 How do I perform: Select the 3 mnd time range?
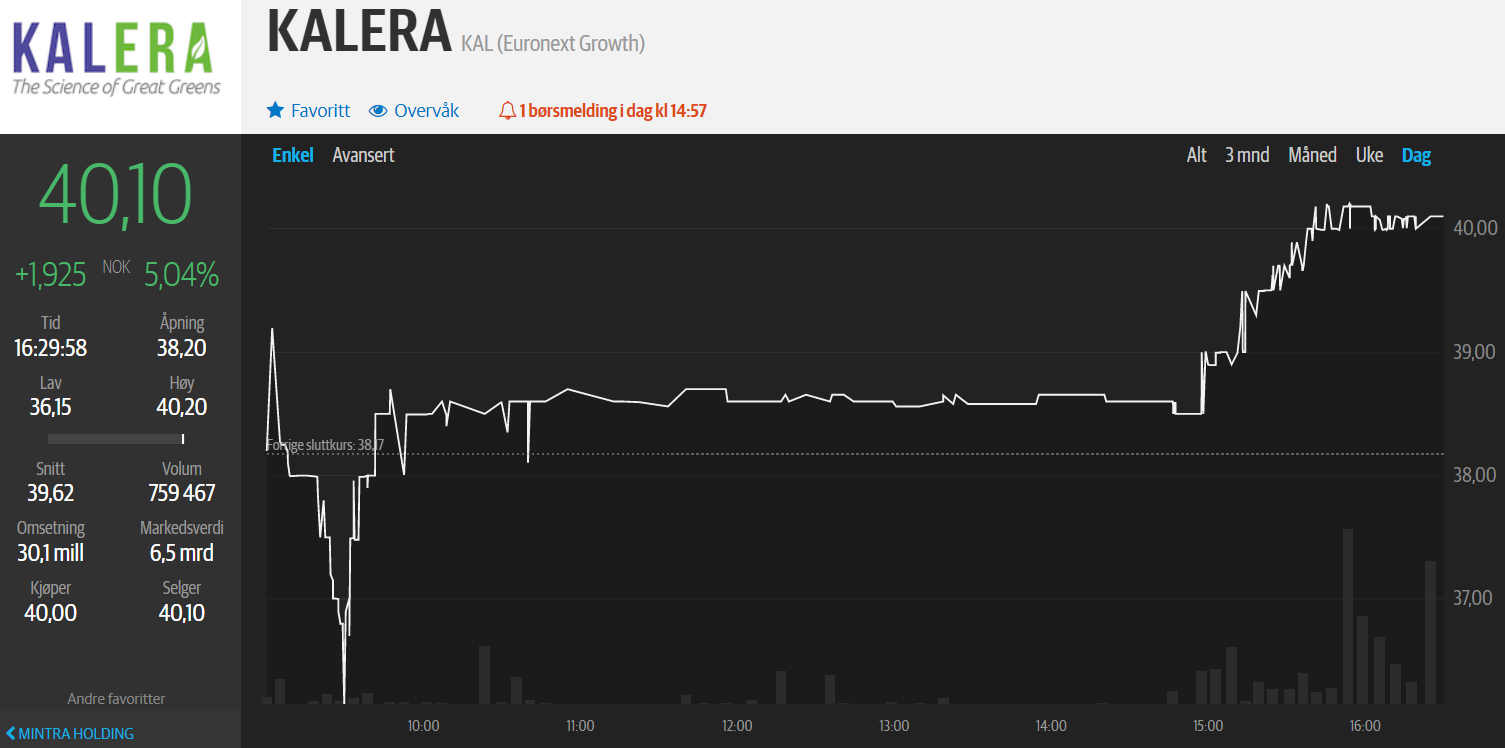coord(1247,155)
